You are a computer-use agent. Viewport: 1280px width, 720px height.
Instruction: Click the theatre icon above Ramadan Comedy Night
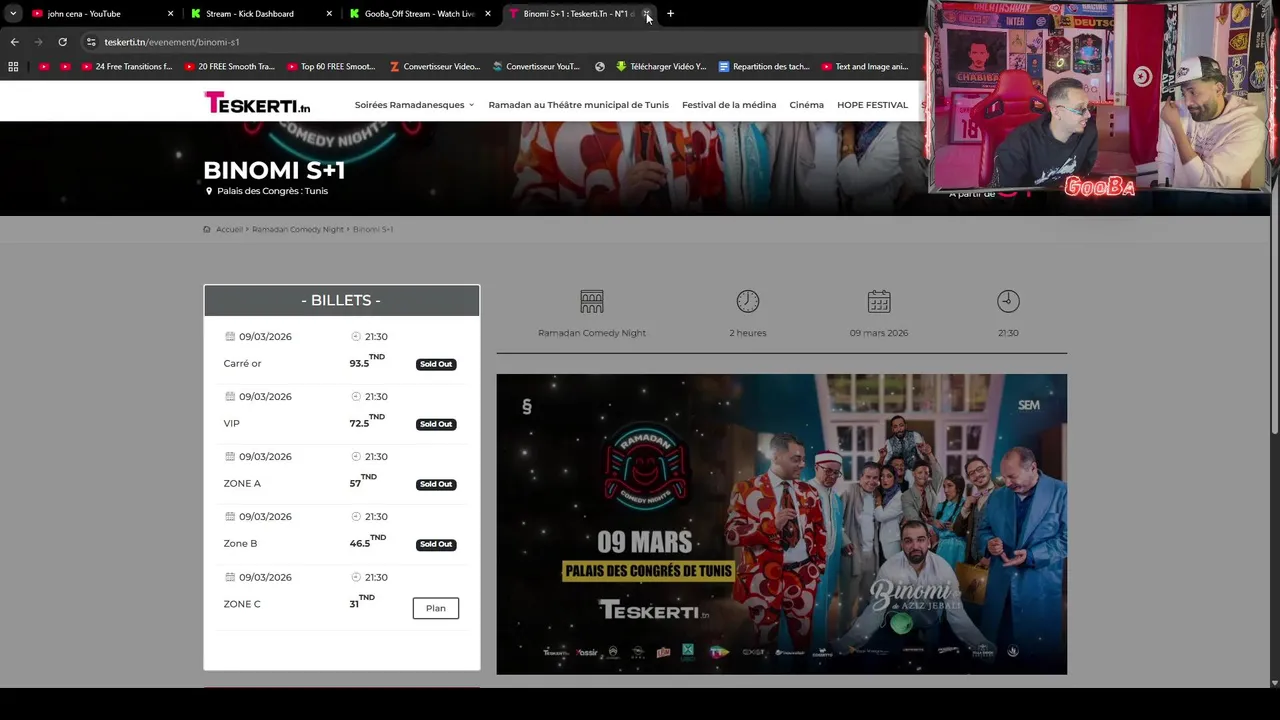pos(592,301)
